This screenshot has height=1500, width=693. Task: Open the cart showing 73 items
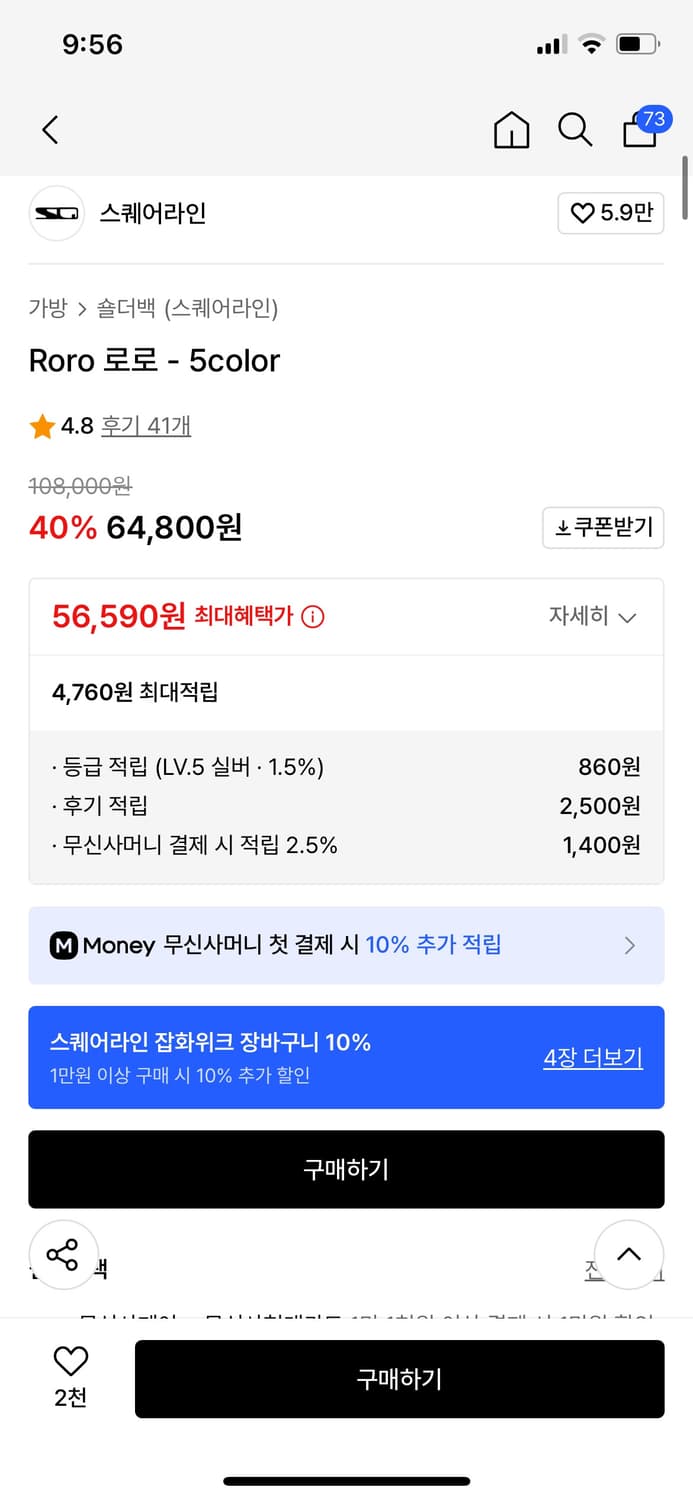click(x=639, y=132)
